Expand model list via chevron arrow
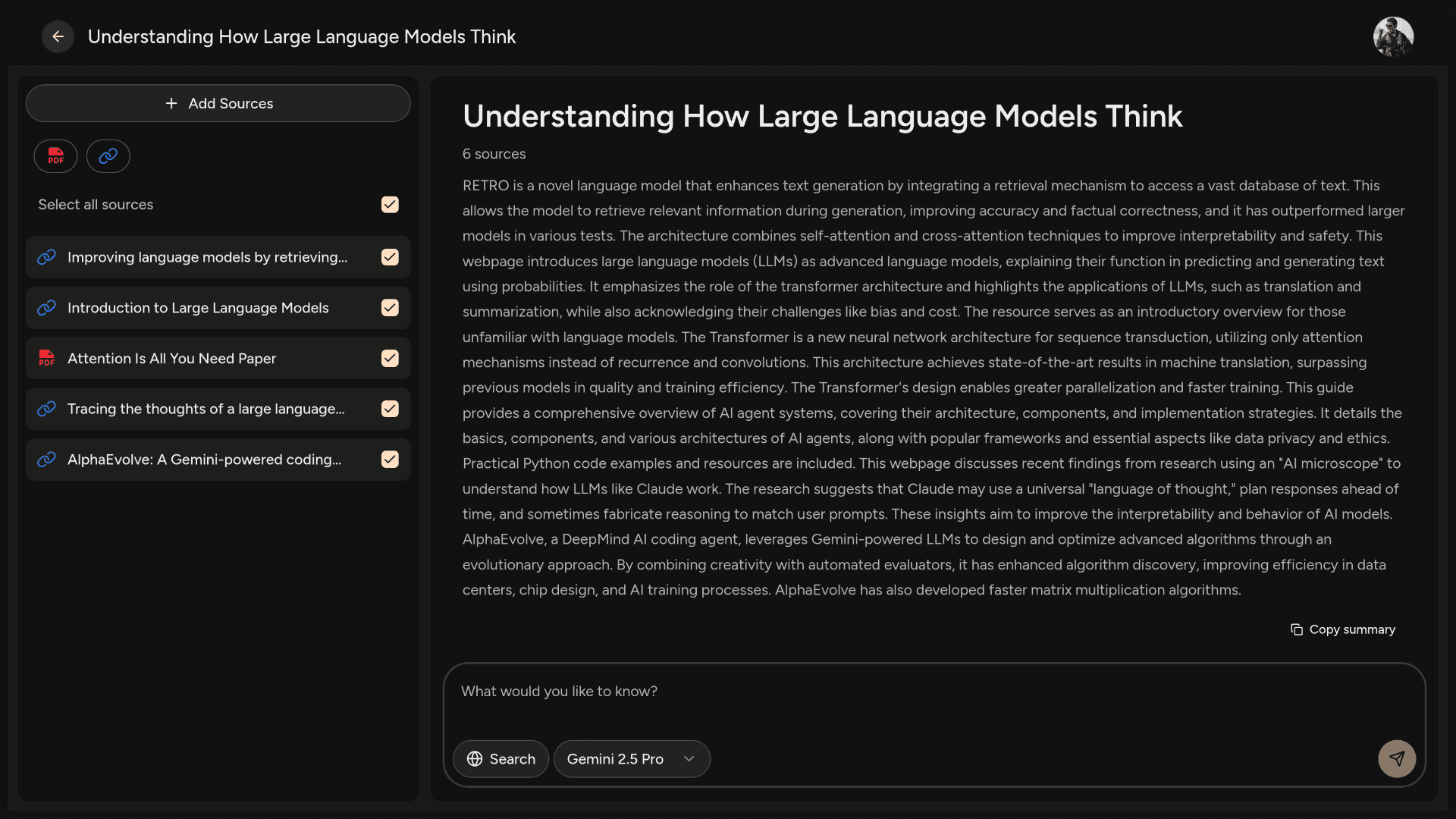 pyautogui.click(x=689, y=759)
